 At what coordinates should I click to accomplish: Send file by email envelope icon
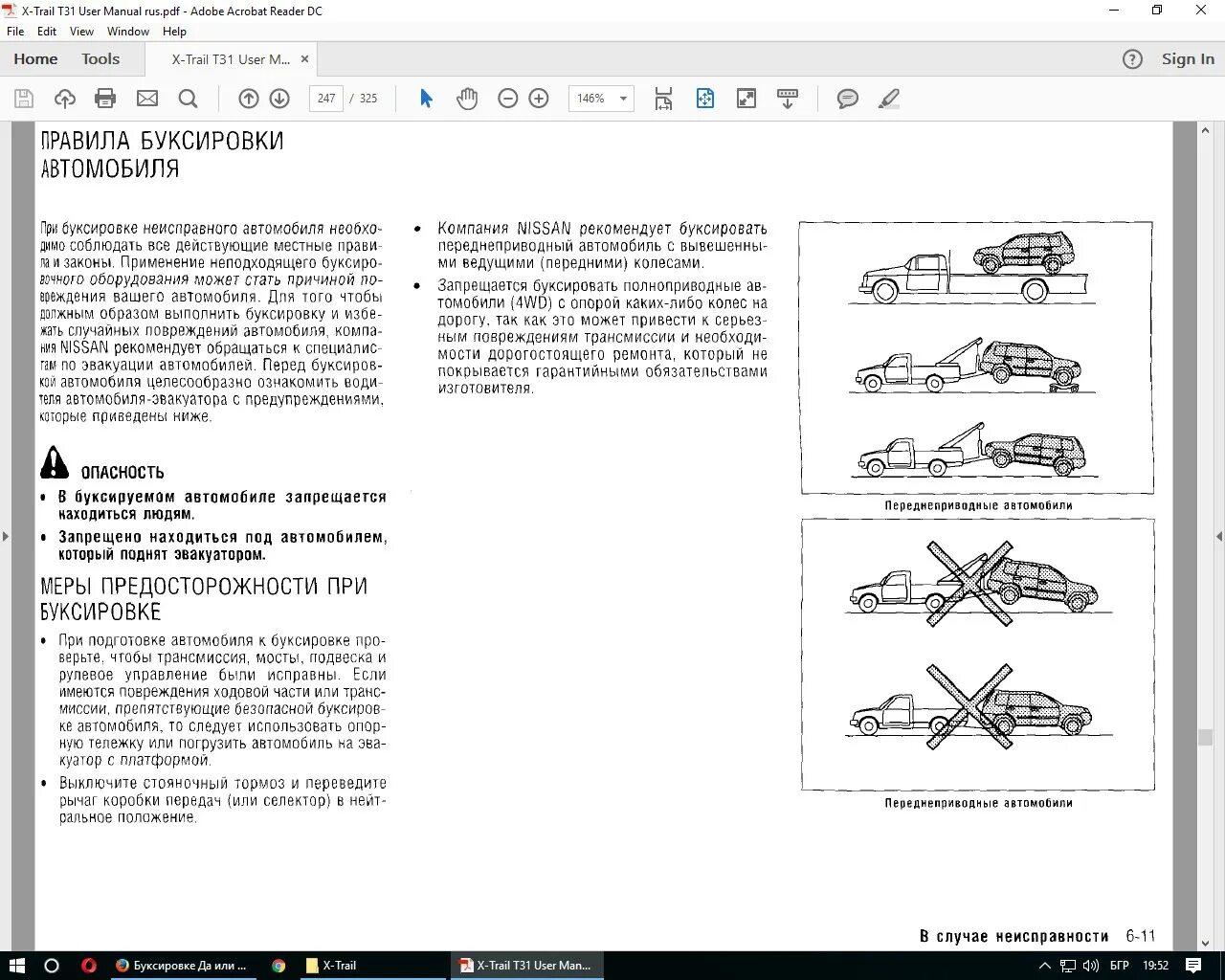pos(146,99)
